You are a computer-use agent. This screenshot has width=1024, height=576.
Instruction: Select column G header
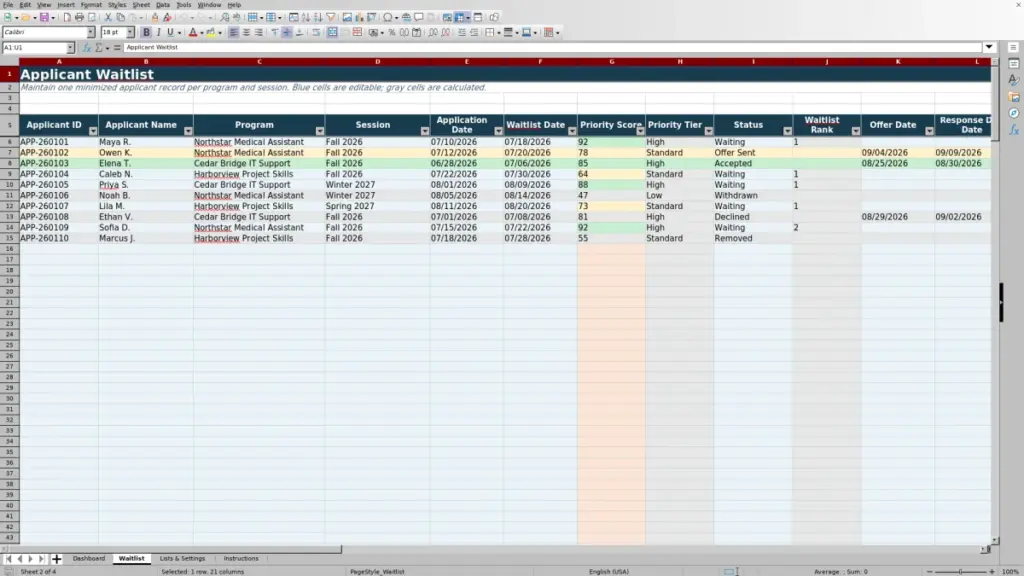(x=611, y=62)
